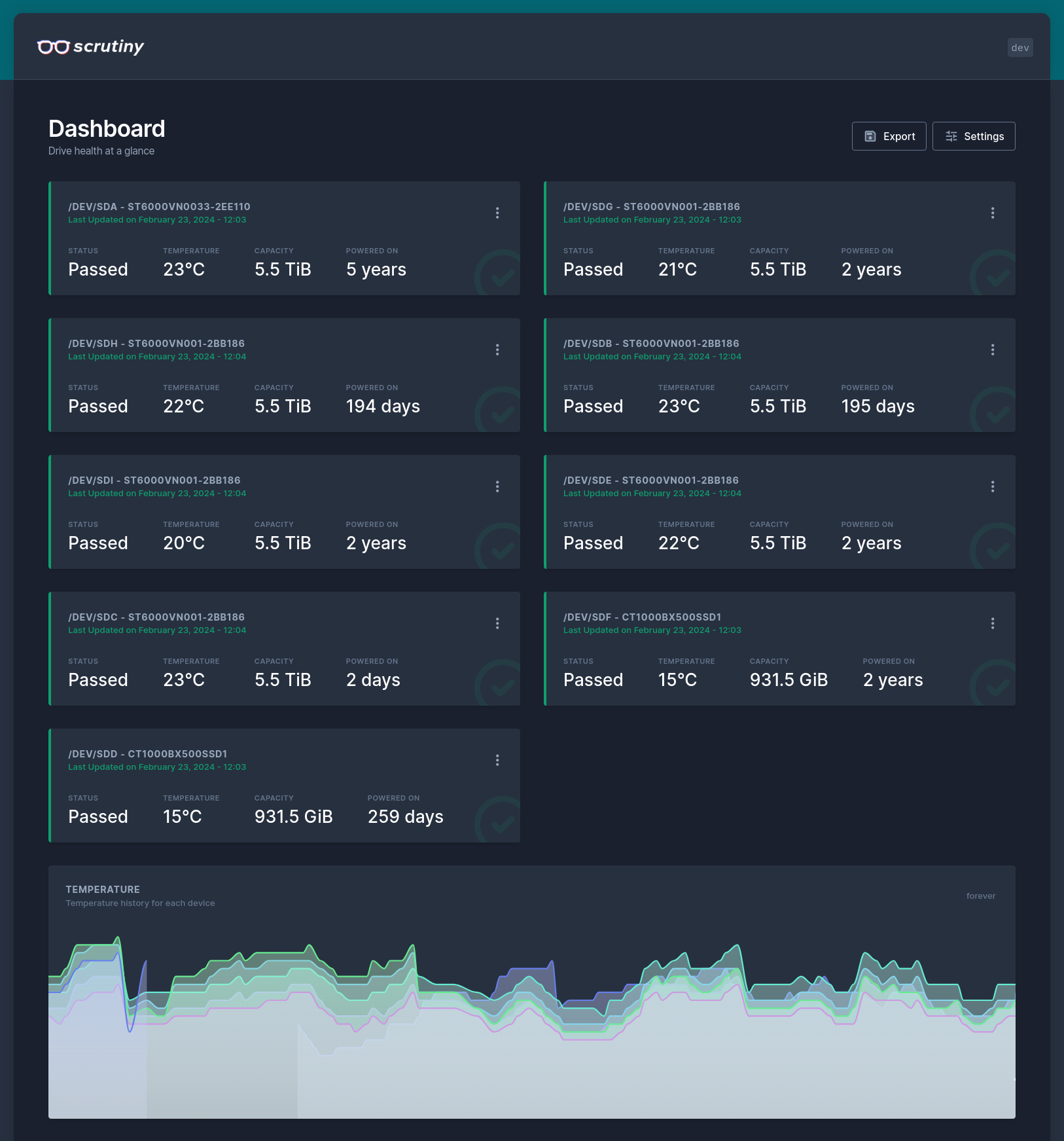The height and width of the screenshot is (1141, 1064).
Task: Click the dev version badge
Action: click(x=1020, y=48)
